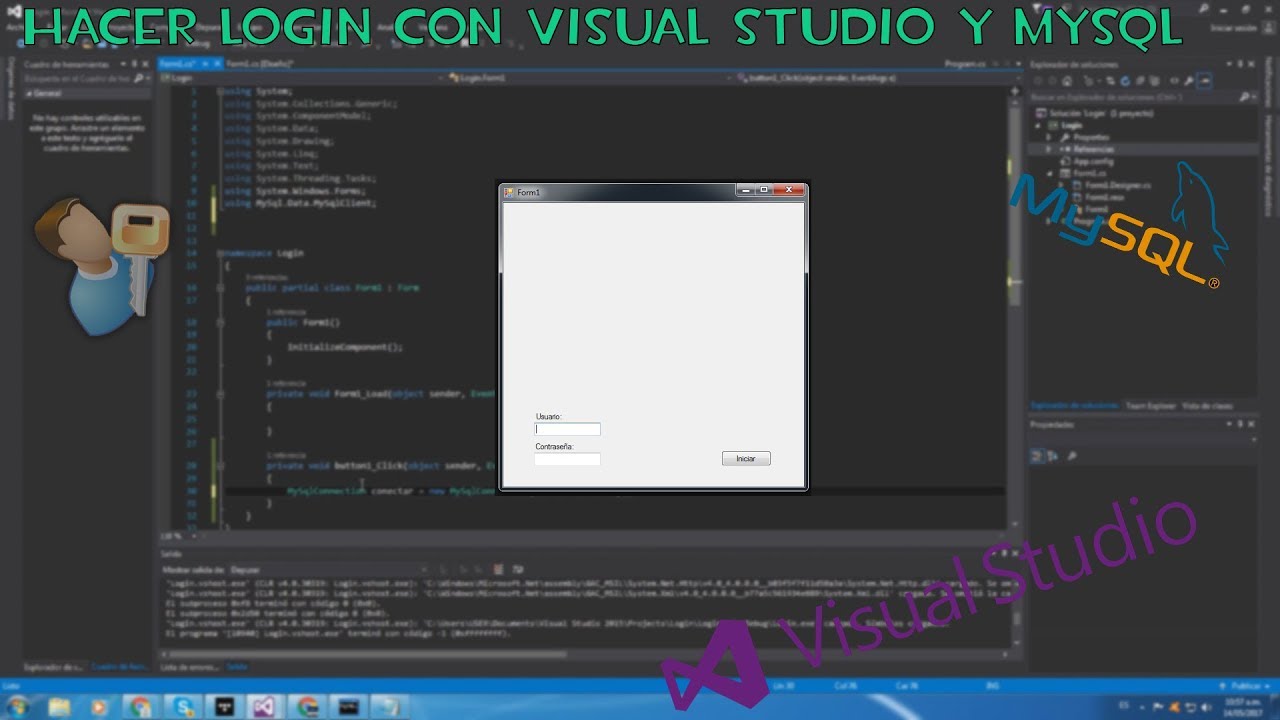Viewport: 1280px width, 720px height.
Task: Open the Login.Form1 class dropdown
Action: point(589,77)
